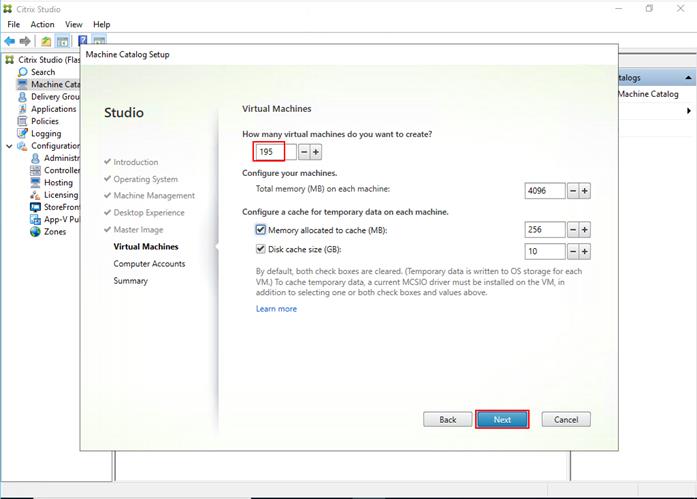Click the Citrix Studio root node icon
Viewport: 697px width, 499px height.
[x=9, y=60]
